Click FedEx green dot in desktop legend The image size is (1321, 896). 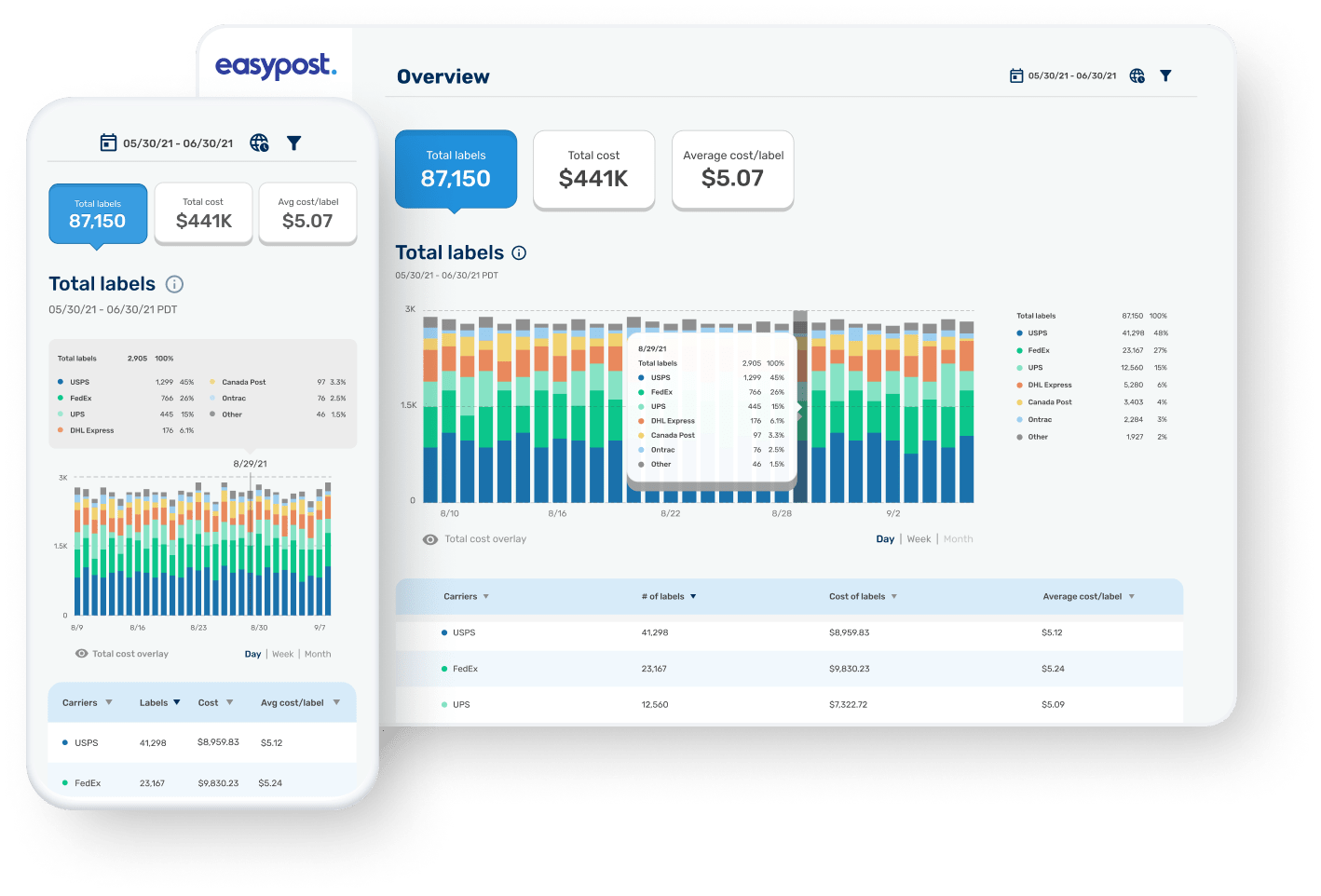pos(1019,351)
